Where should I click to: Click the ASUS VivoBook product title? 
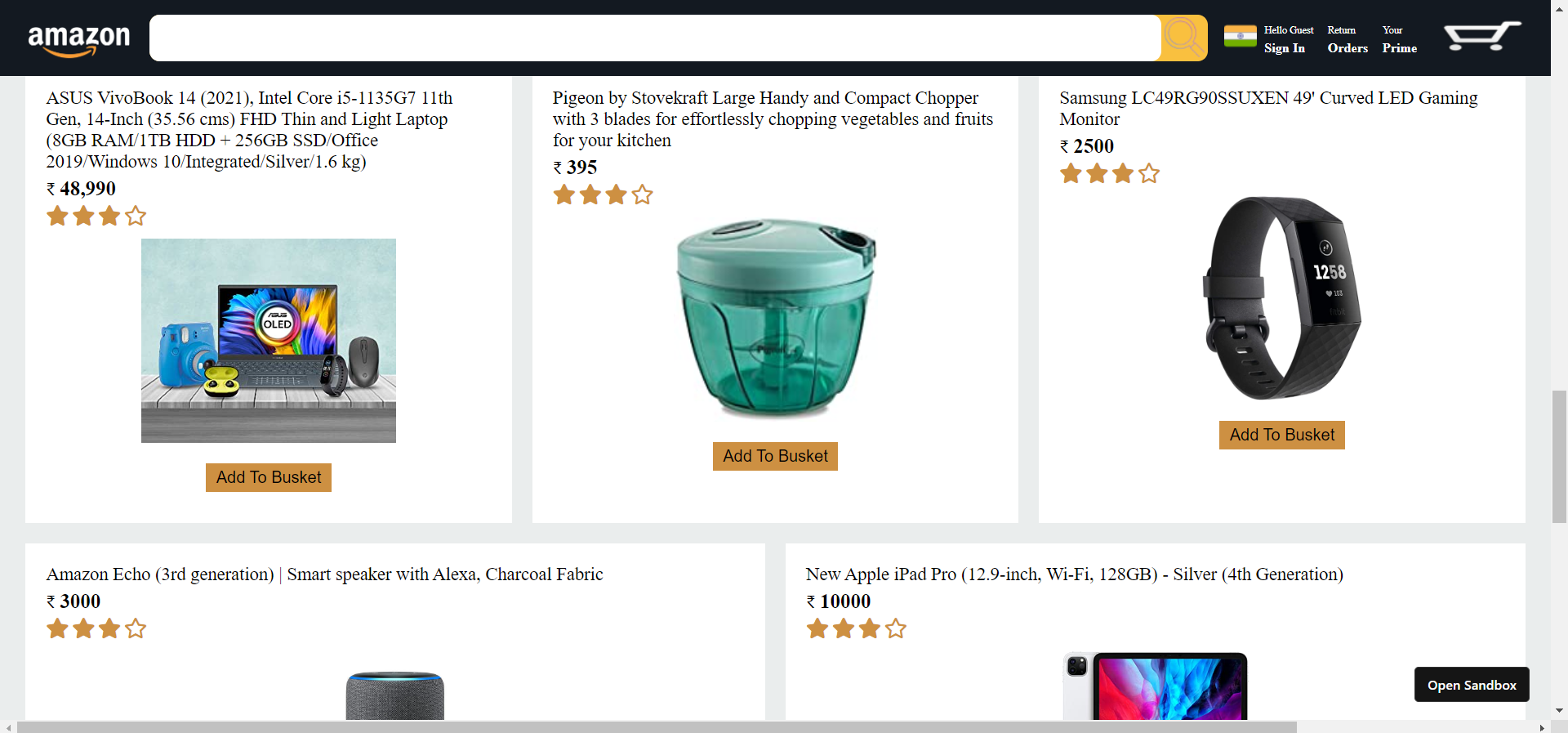click(249, 129)
